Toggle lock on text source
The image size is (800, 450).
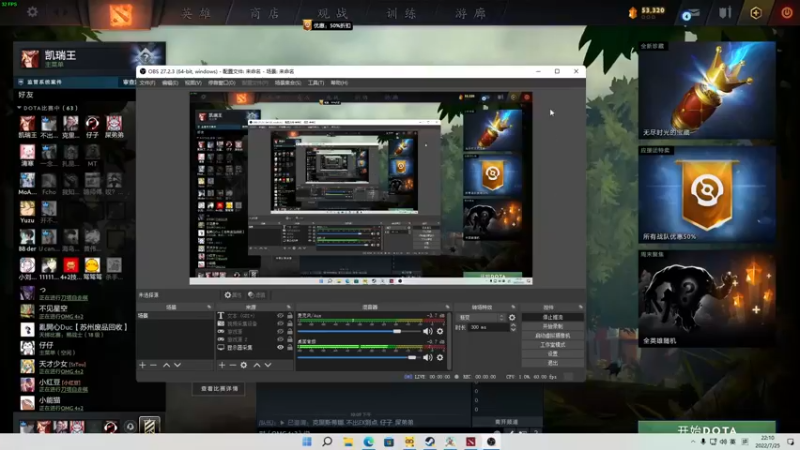pos(290,316)
